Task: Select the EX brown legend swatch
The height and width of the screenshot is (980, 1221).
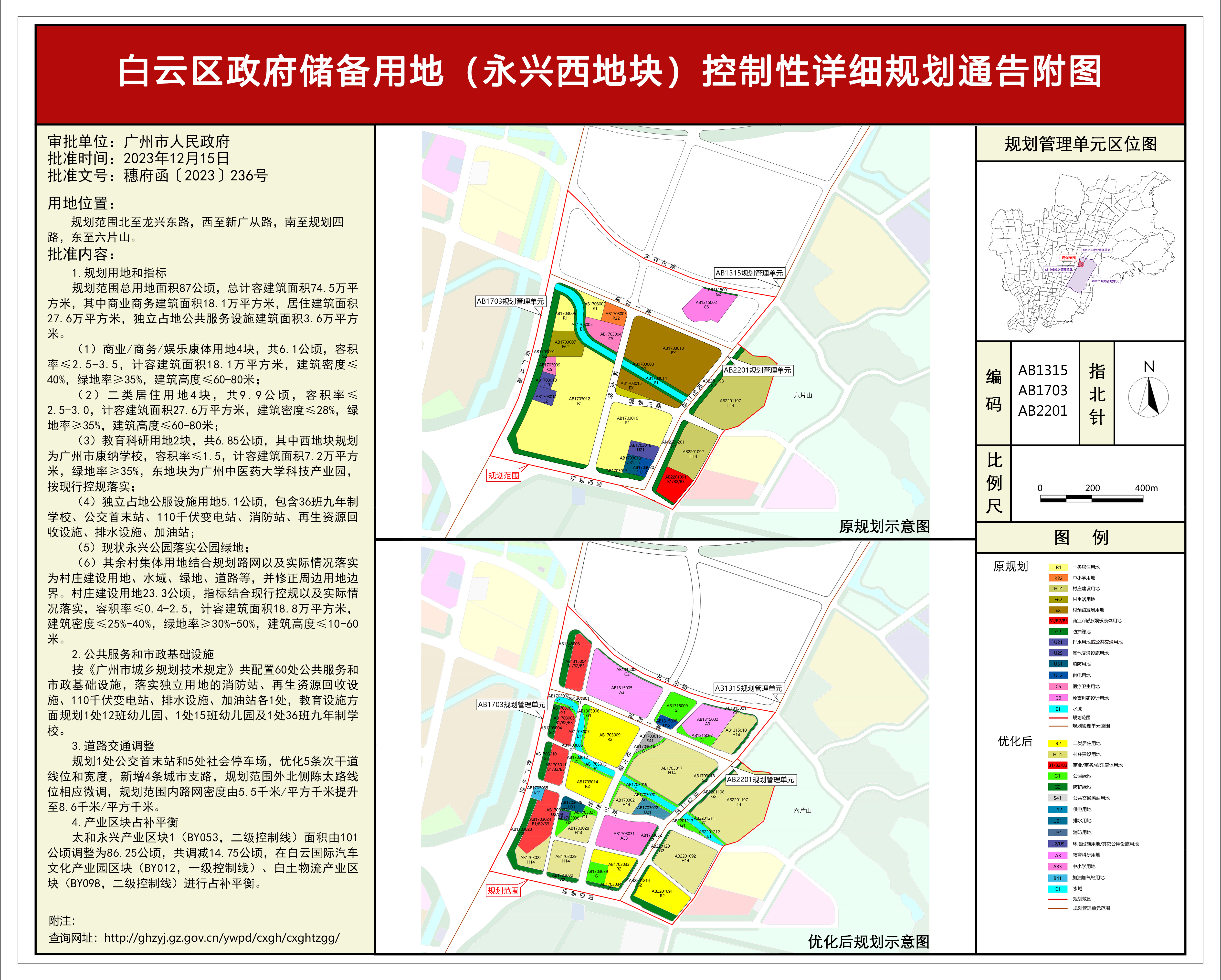Action: 1058,610
